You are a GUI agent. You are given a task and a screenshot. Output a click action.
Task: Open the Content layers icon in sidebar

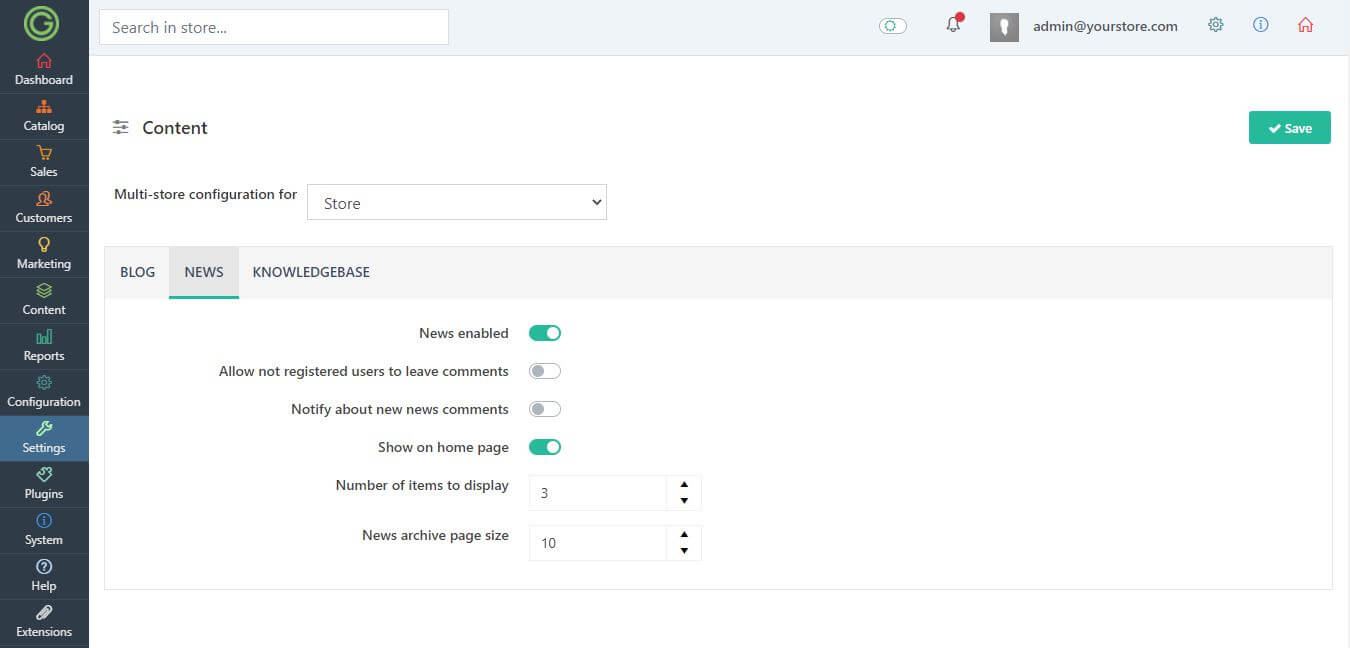pyautogui.click(x=44, y=291)
